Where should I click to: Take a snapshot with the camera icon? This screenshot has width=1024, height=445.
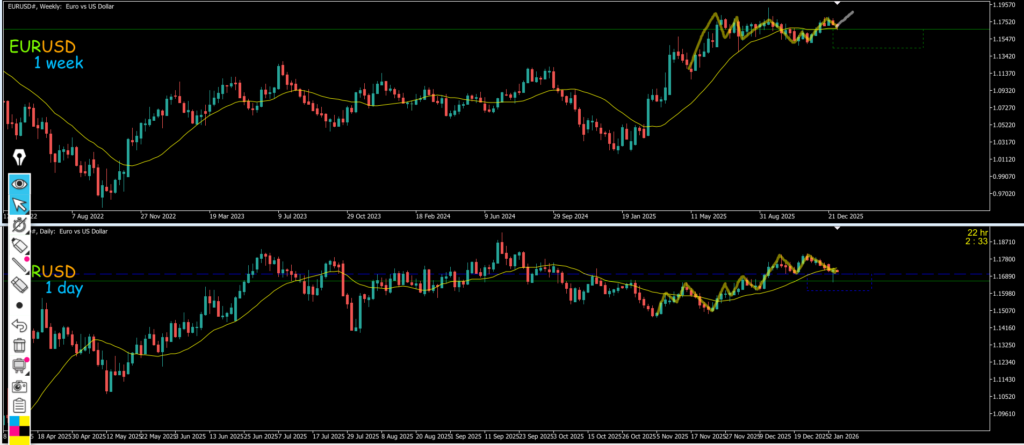coord(19,385)
